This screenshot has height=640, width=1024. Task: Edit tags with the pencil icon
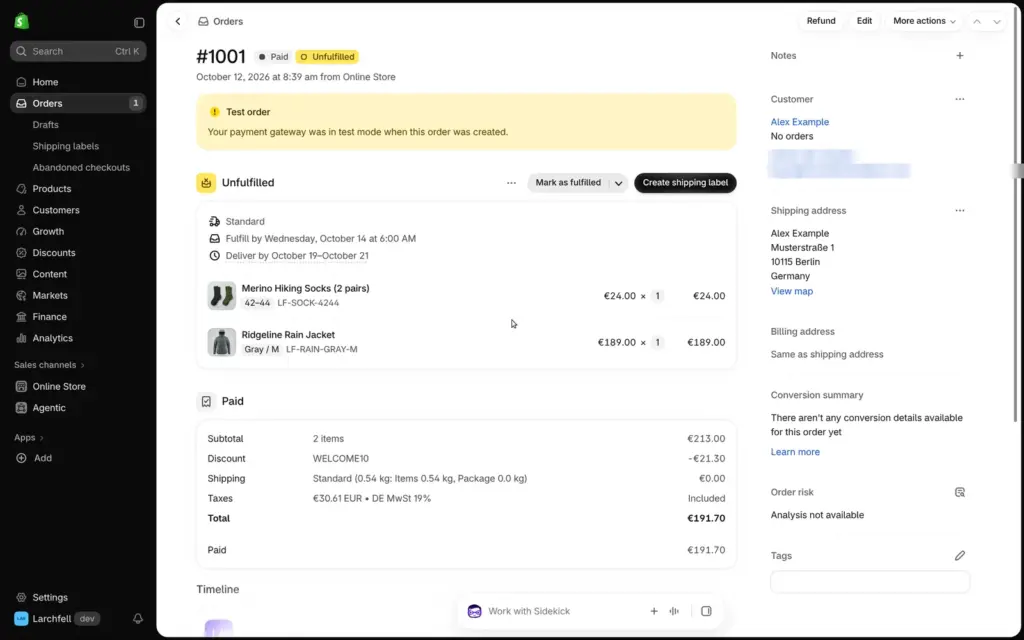point(960,556)
